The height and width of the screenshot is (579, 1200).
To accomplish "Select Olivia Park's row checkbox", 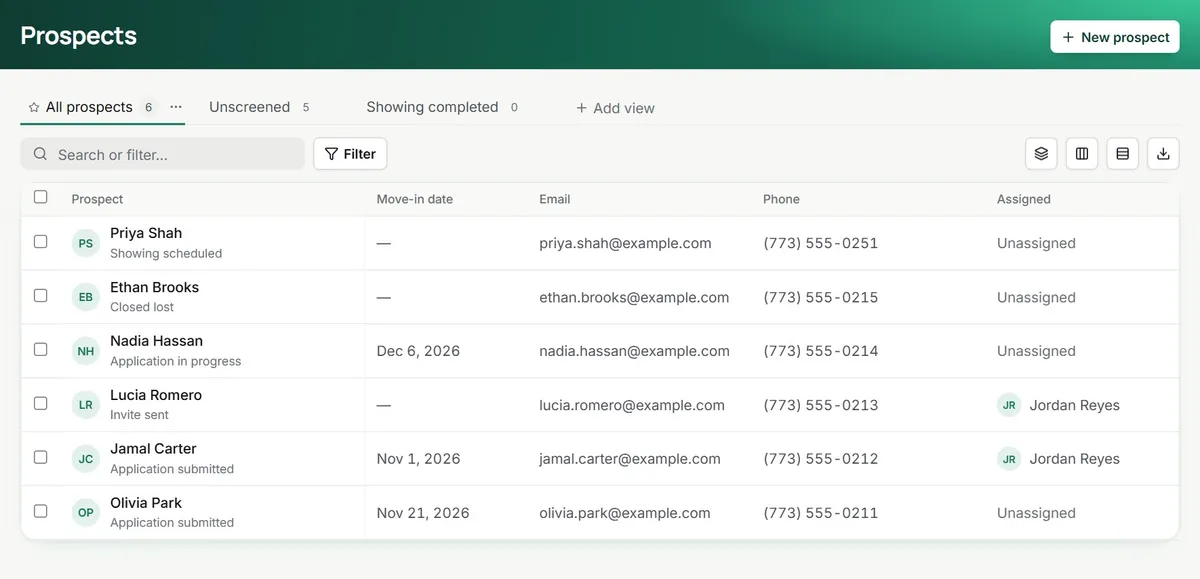I will [41, 511].
